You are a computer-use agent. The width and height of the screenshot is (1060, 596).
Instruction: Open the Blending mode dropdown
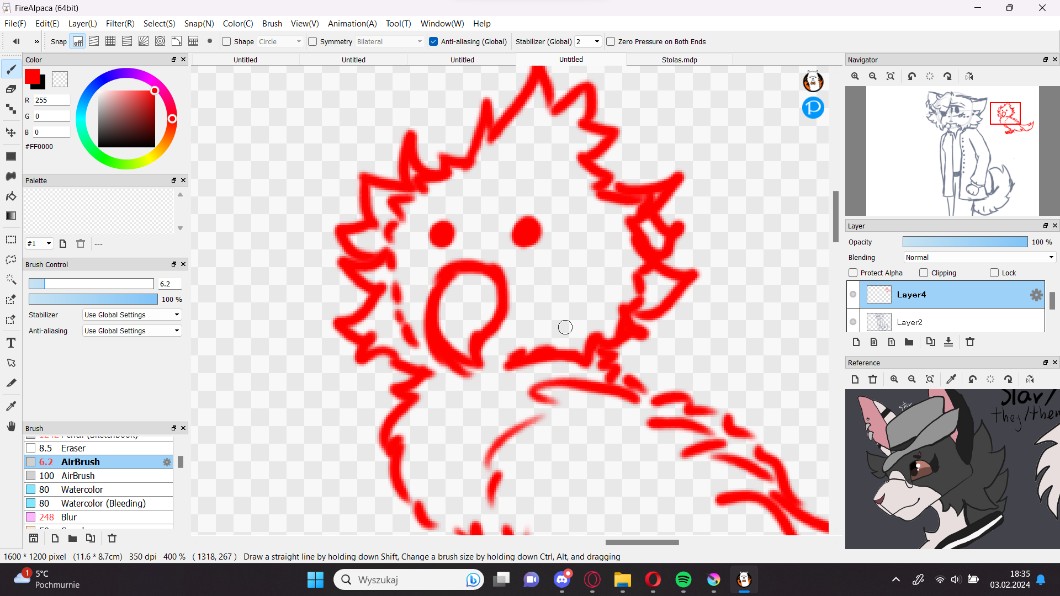[x=978, y=257]
